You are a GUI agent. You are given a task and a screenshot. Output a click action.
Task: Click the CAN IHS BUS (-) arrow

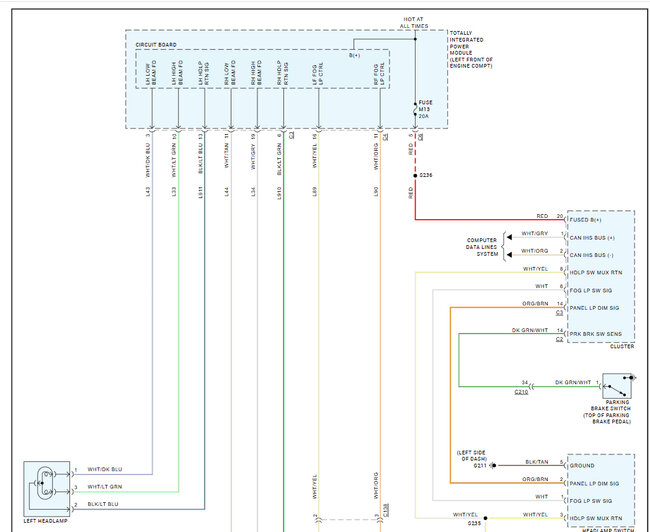[x=509, y=255]
